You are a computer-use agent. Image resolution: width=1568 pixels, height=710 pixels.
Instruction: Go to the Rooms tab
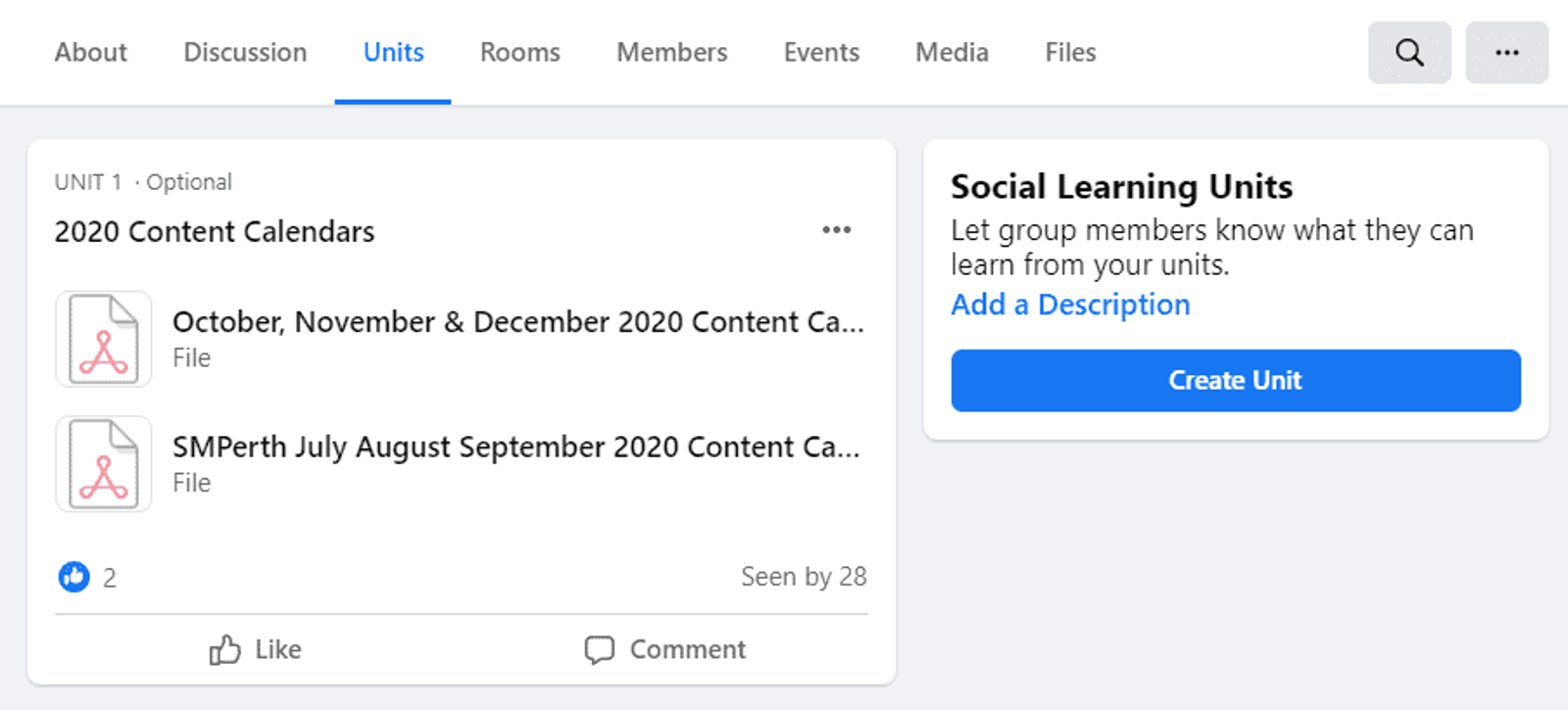(519, 52)
